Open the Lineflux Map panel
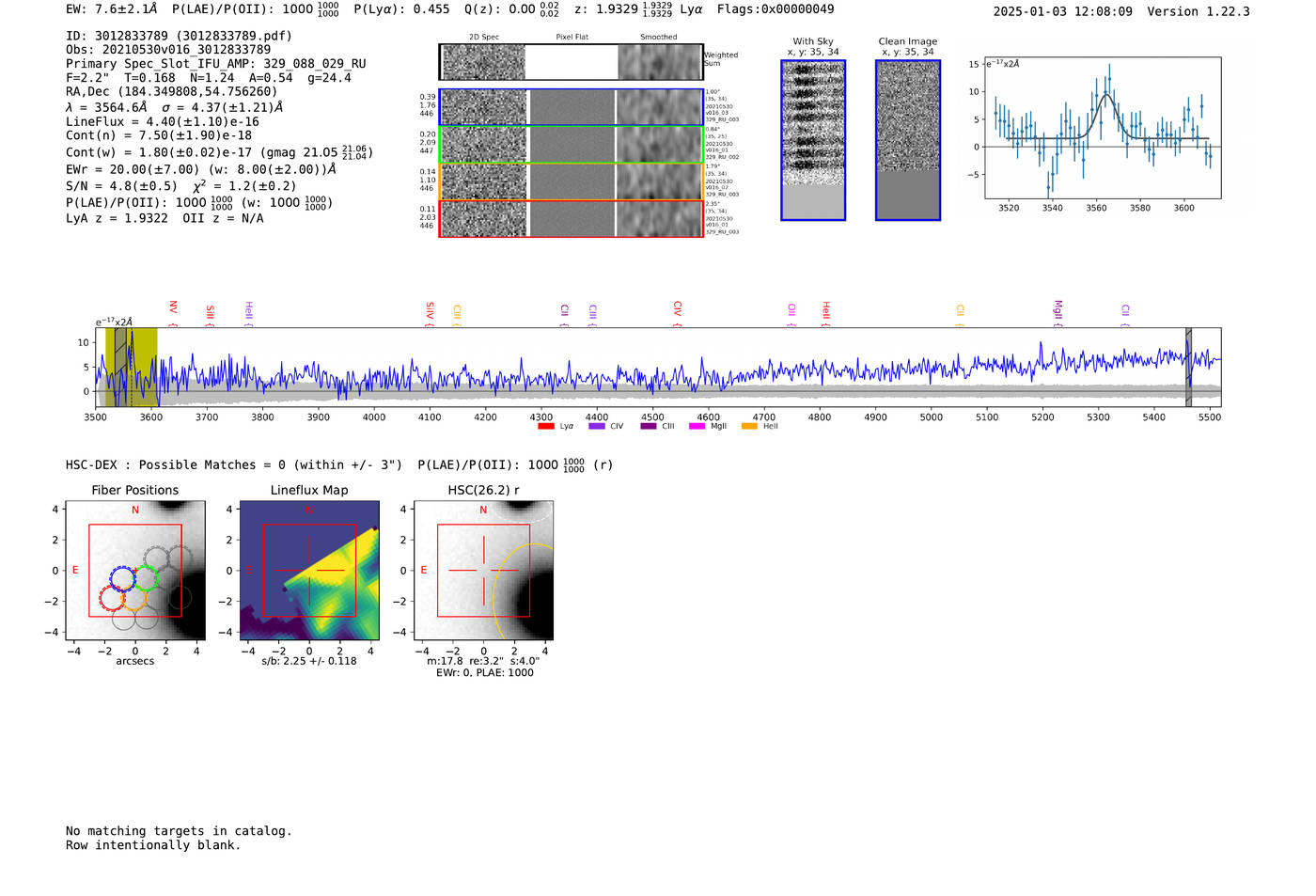The width and height of the screenshot is (1316, 896). pos(309,571)
